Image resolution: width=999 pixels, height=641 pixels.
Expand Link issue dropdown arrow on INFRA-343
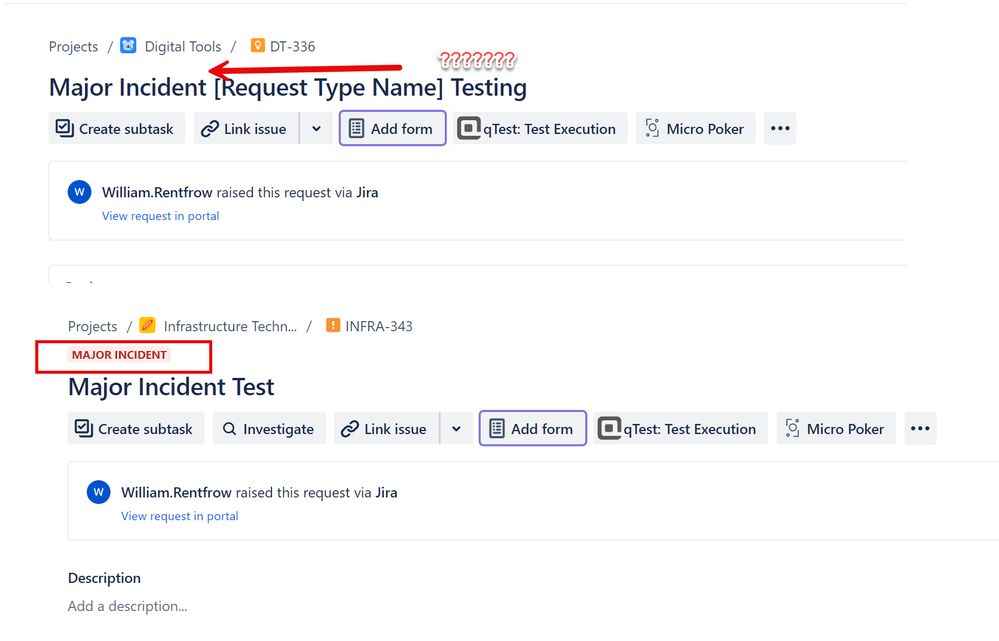coord(456,429)
